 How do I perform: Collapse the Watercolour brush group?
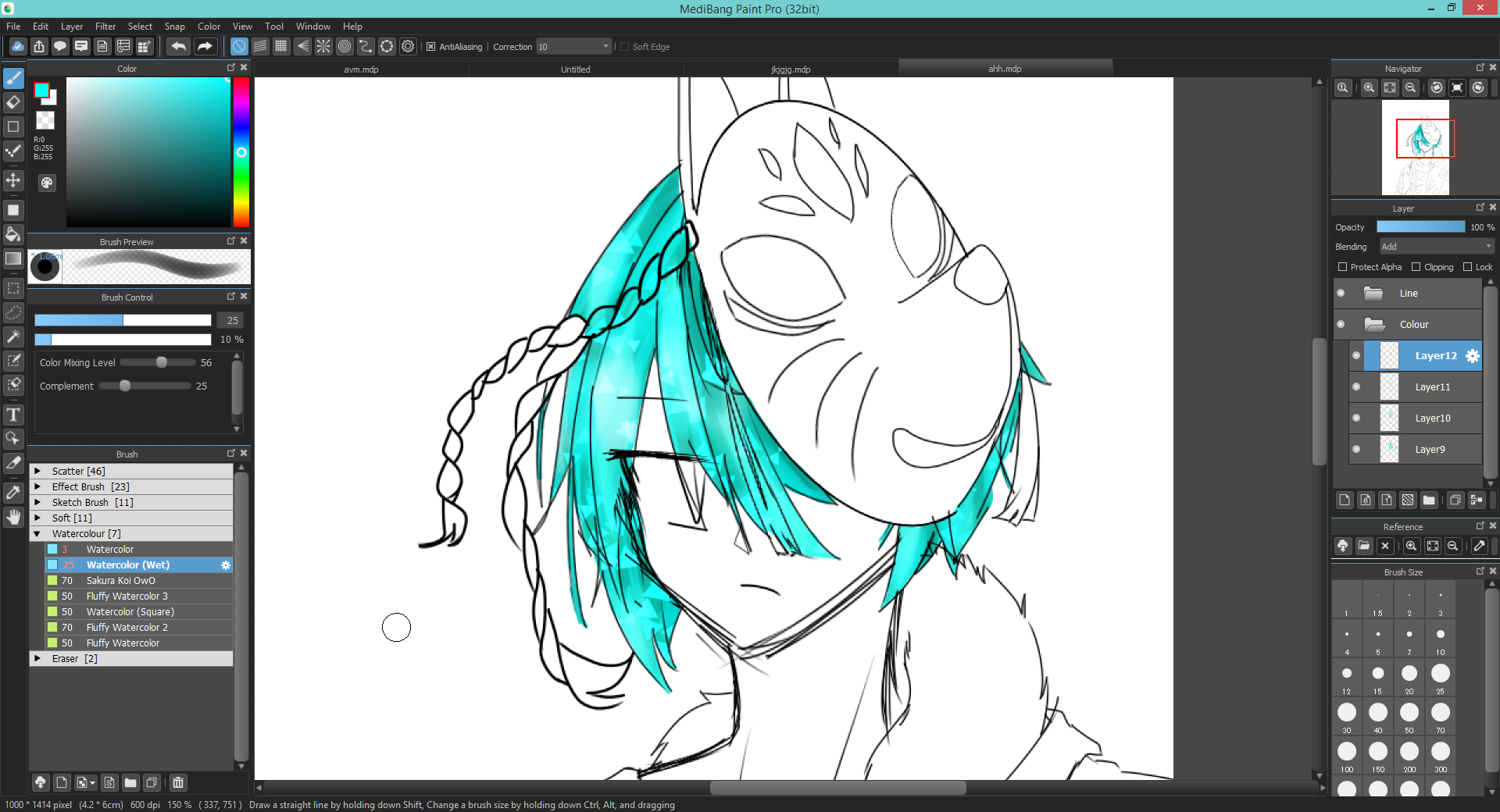[37, 534]
